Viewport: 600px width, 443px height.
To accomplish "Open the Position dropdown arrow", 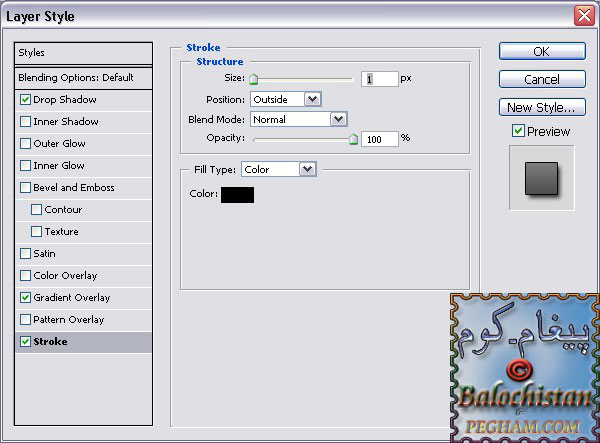I will coord(313,99).
